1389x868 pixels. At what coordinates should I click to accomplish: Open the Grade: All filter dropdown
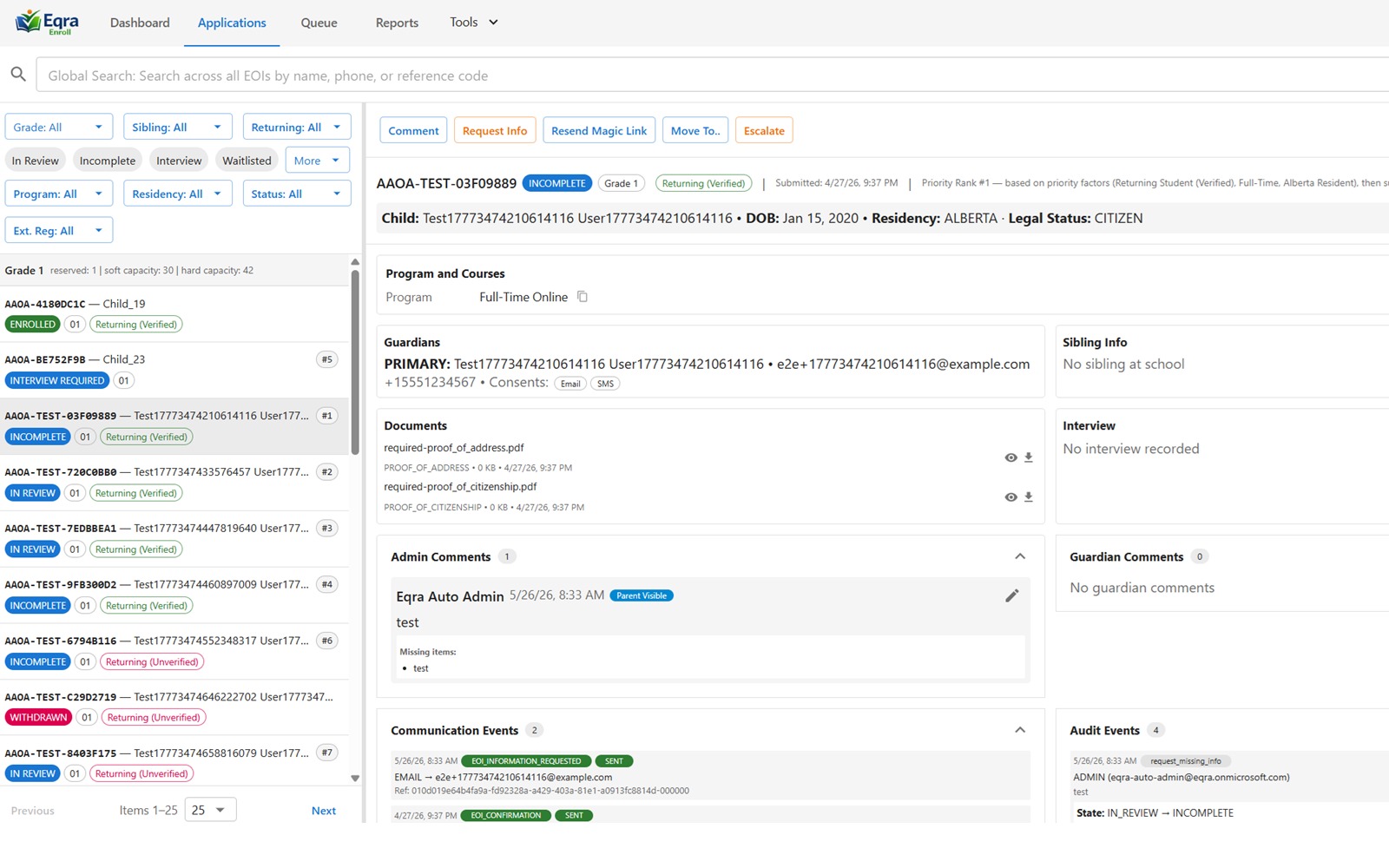click(x=59, y=127)
